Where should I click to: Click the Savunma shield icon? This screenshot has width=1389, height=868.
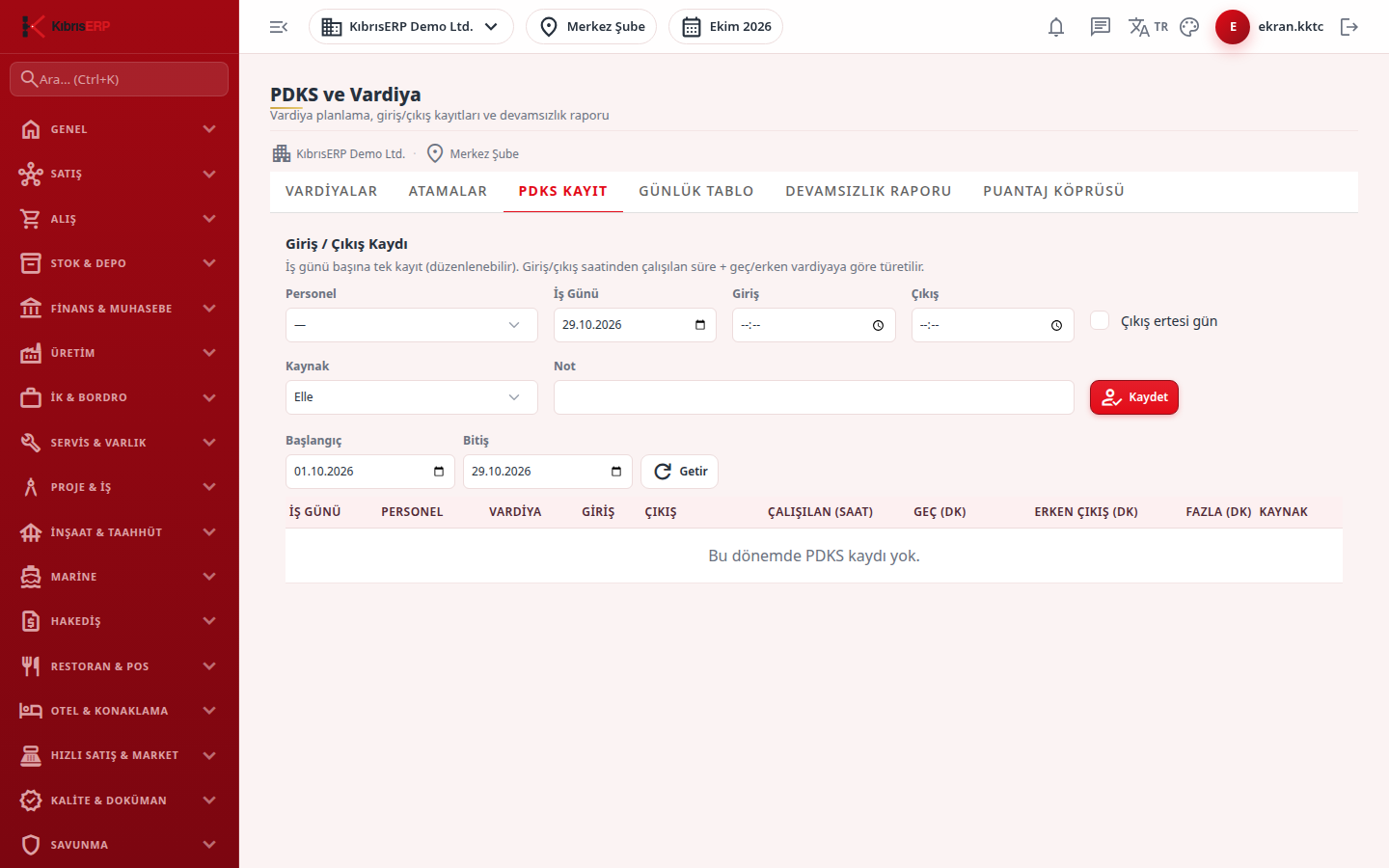click(31, 845)
